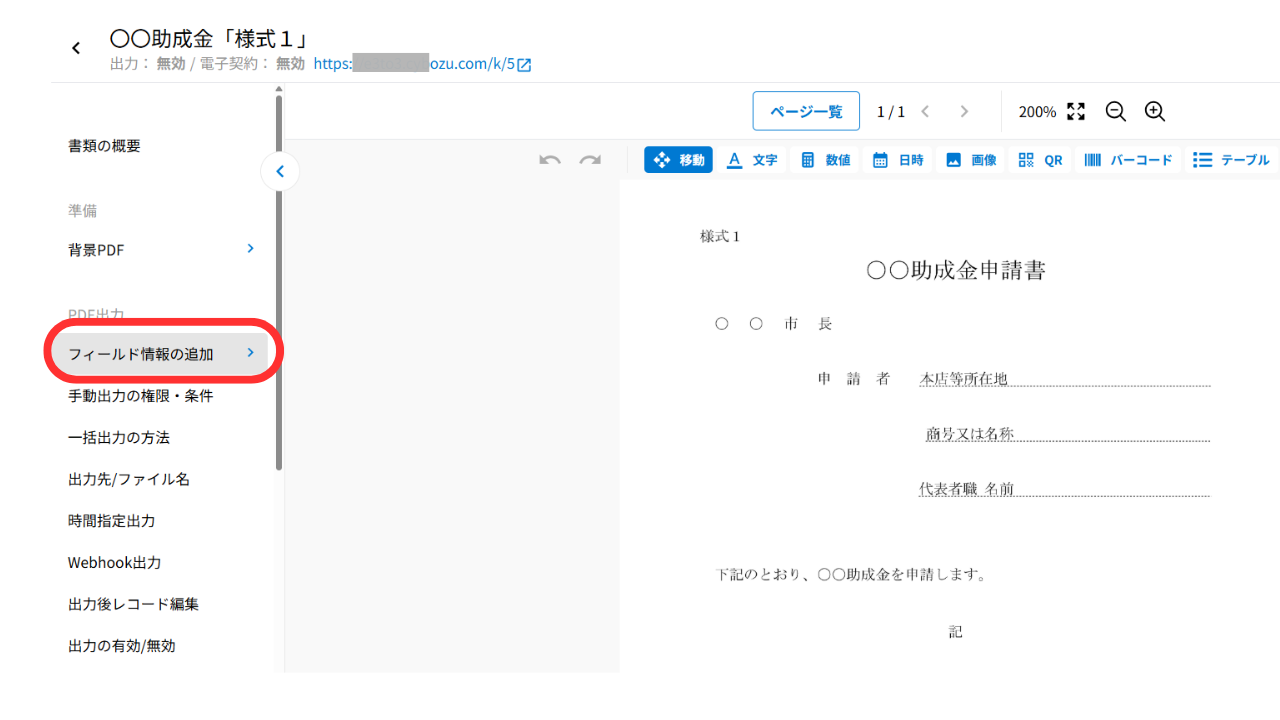Click the ページ一覧 button
Viewport: 1280px width, 720px height.
806,111
